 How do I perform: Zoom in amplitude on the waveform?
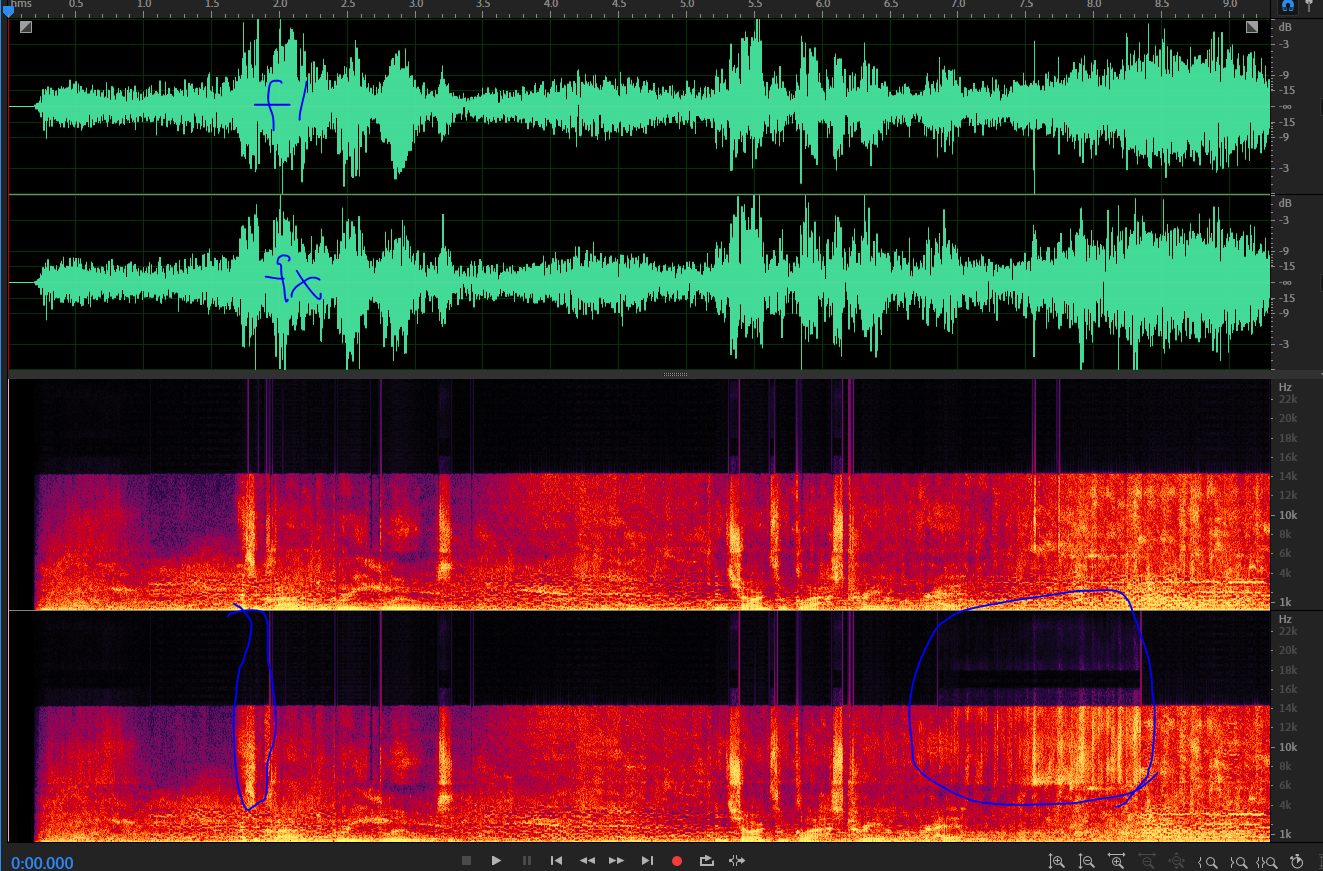point(1056,861)
